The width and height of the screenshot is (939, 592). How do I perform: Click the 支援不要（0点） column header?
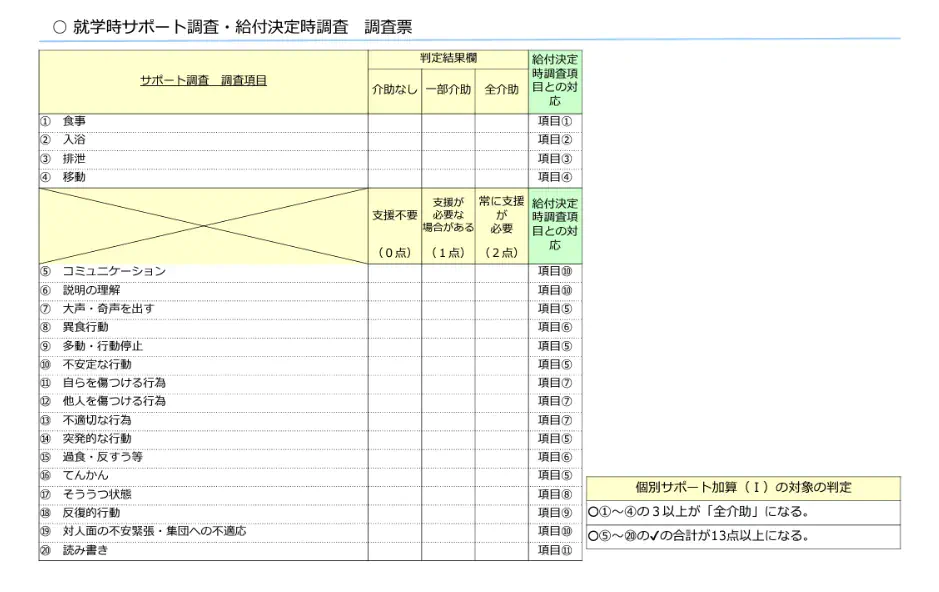[394, 227]
